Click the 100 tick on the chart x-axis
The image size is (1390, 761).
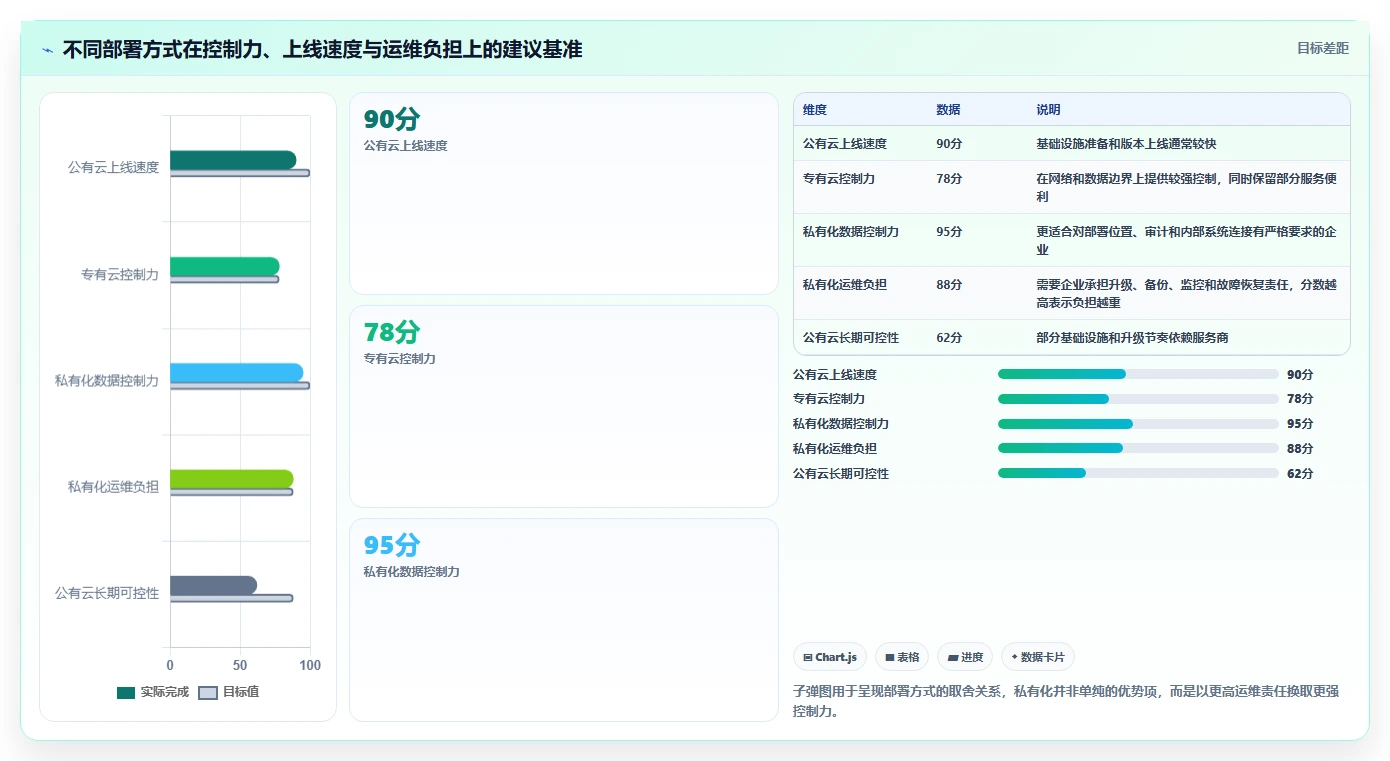point(310,665)
